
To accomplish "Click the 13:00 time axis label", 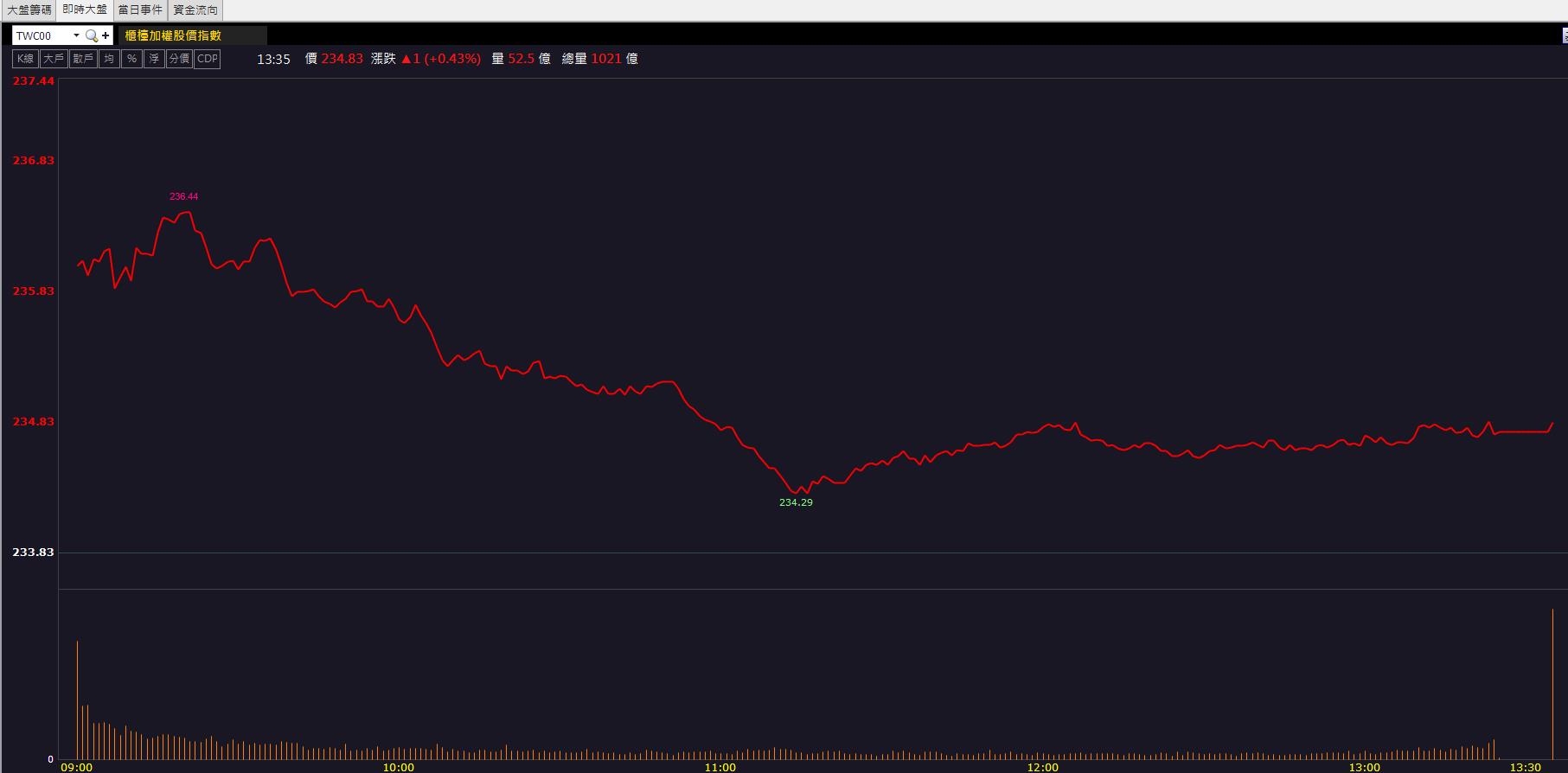I will [x=1364, y=767].
